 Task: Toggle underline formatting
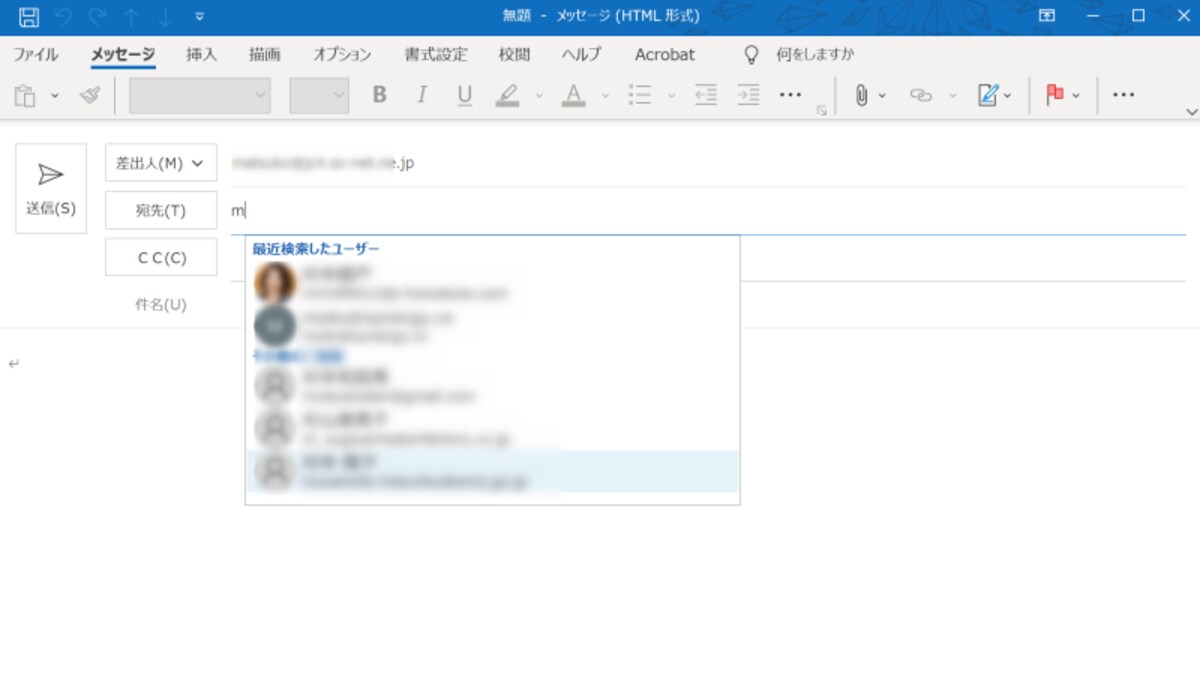click(x=464, y=95)
